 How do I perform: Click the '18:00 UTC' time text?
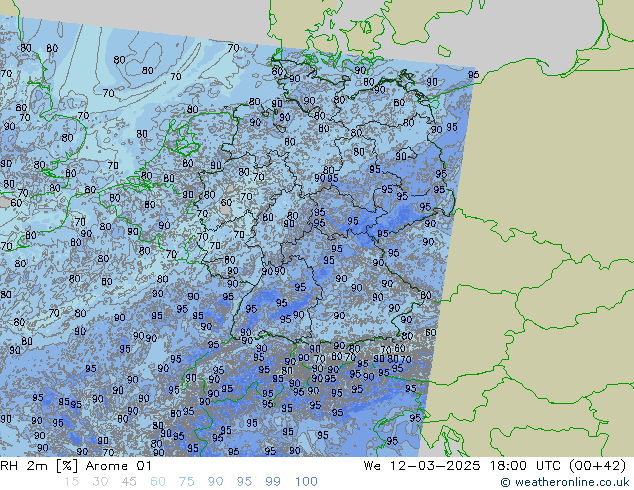[525, 466]
